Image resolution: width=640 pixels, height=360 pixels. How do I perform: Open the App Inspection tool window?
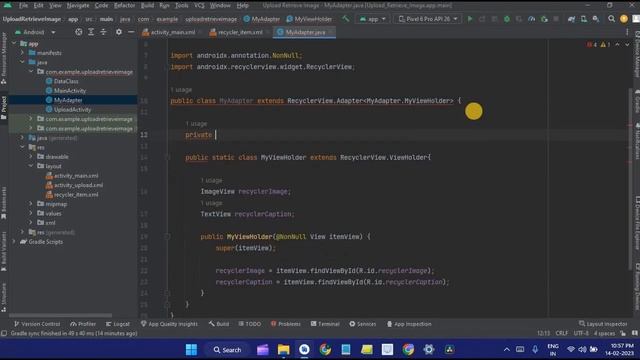click(409, 324)
